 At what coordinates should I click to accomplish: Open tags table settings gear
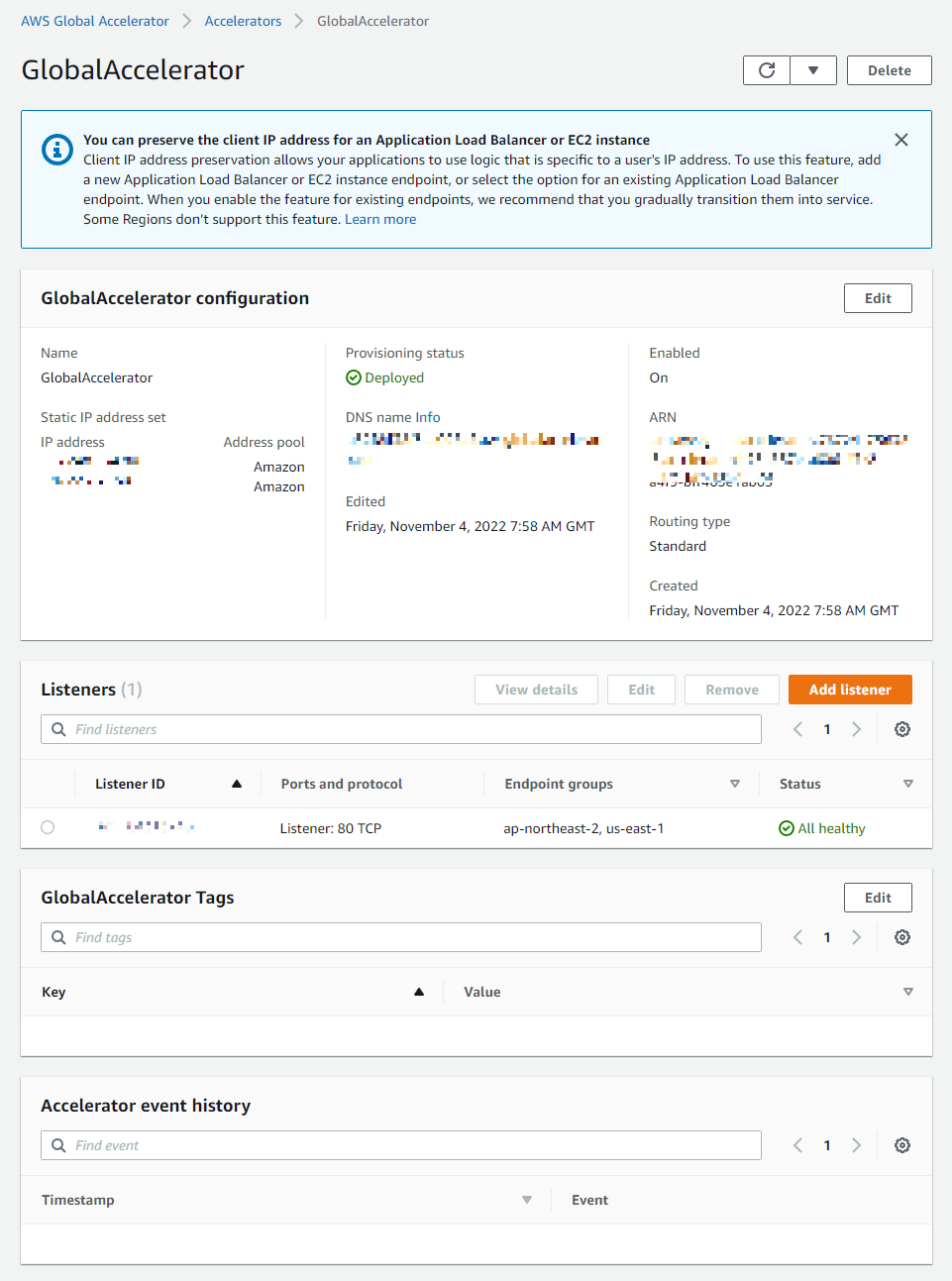tap(902, 937)
